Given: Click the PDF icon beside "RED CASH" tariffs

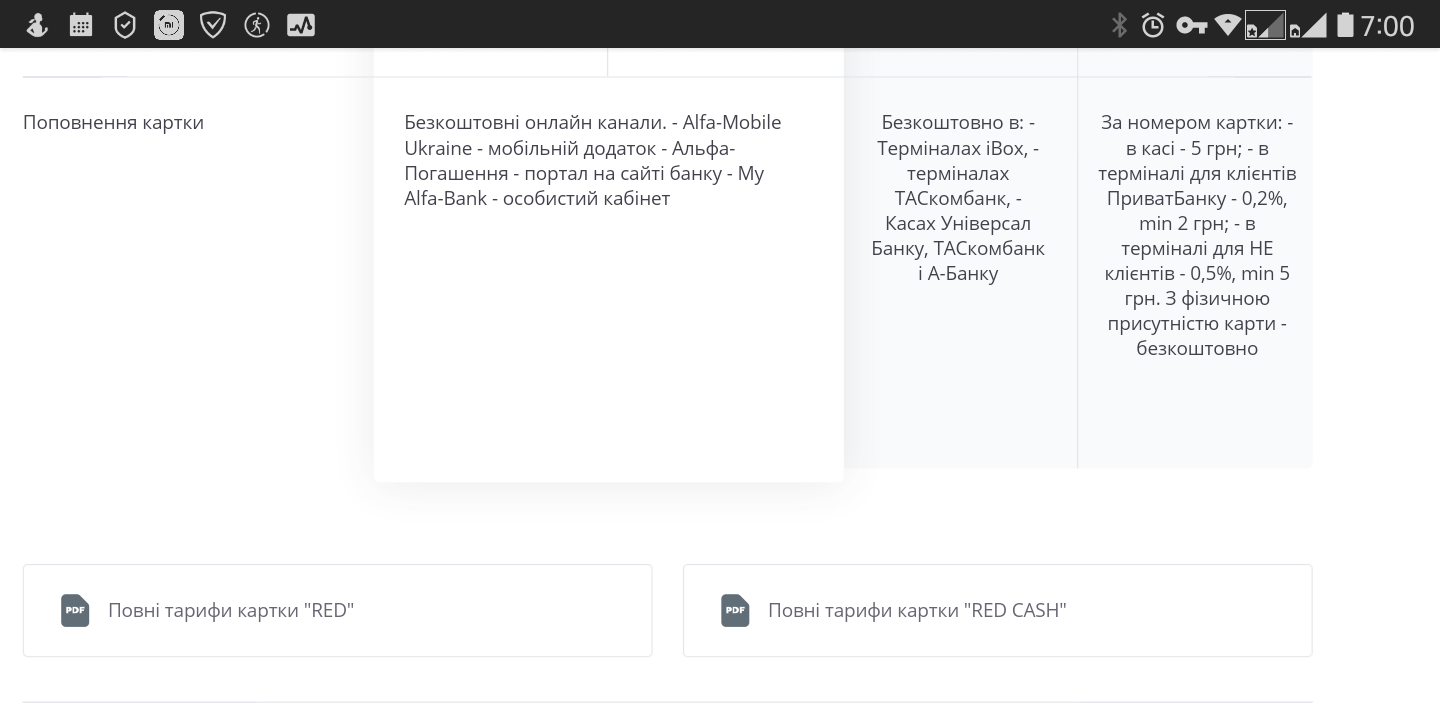Looking at the screenshot, I should (x=735, y=610).
